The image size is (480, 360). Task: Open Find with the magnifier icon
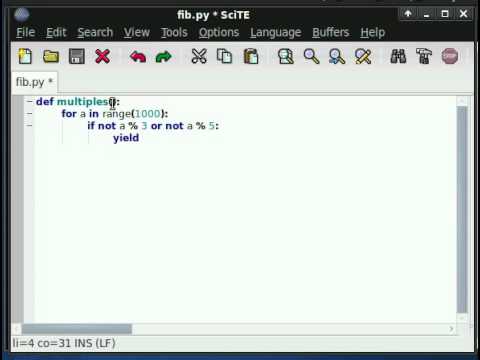(x=311, y=56)
